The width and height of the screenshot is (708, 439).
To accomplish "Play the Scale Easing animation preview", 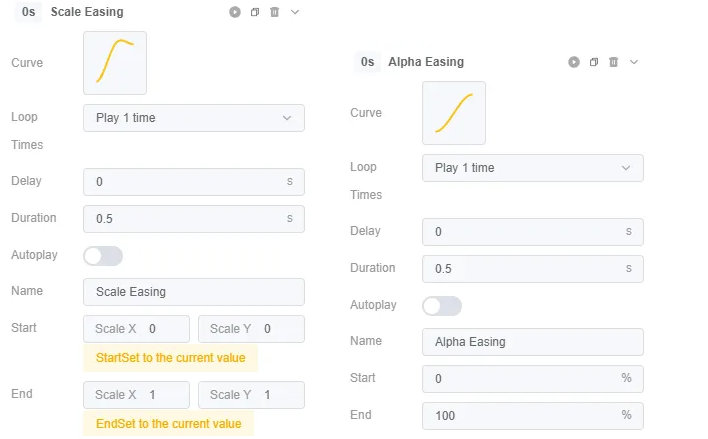I will (235, 12).
